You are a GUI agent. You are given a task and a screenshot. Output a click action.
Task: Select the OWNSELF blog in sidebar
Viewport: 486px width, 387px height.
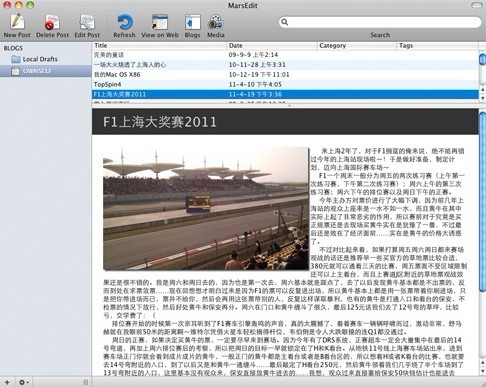(x=46, y=71)
